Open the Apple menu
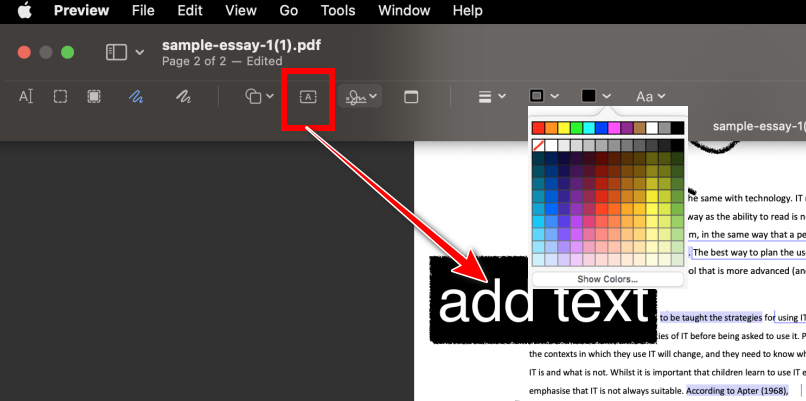 (x=24, y=10)
